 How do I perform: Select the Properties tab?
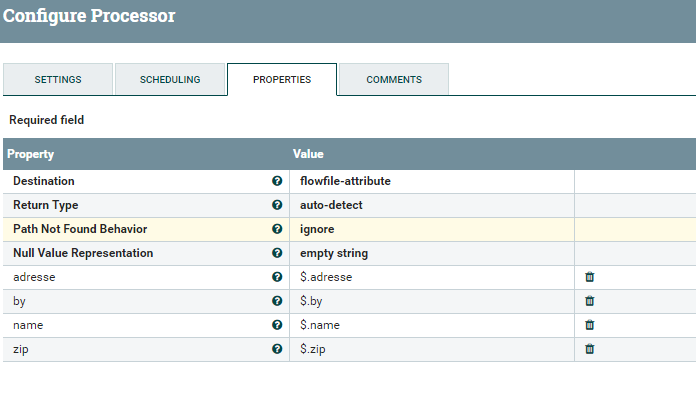click(282, 80)
